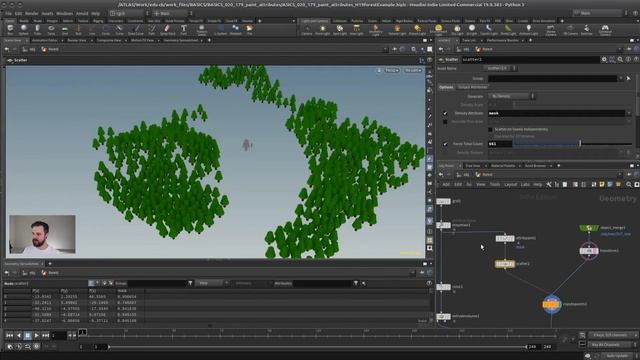Select the Font shelf tool
The width and height of the screenshot is (640, 360).
pyautogui.click(x=184, y=29)
